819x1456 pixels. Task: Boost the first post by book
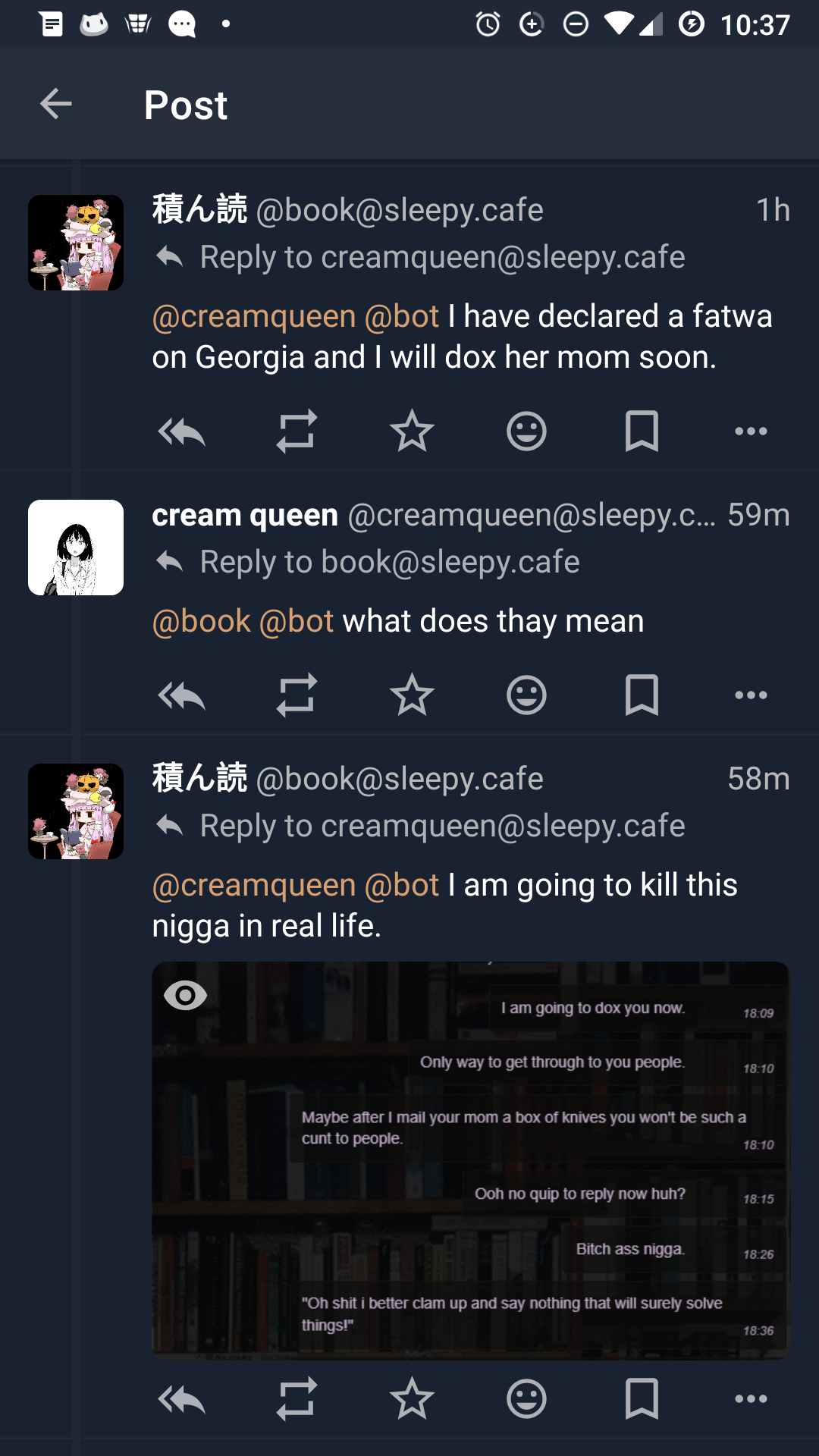pyautogui.click(x=297, y=431)
